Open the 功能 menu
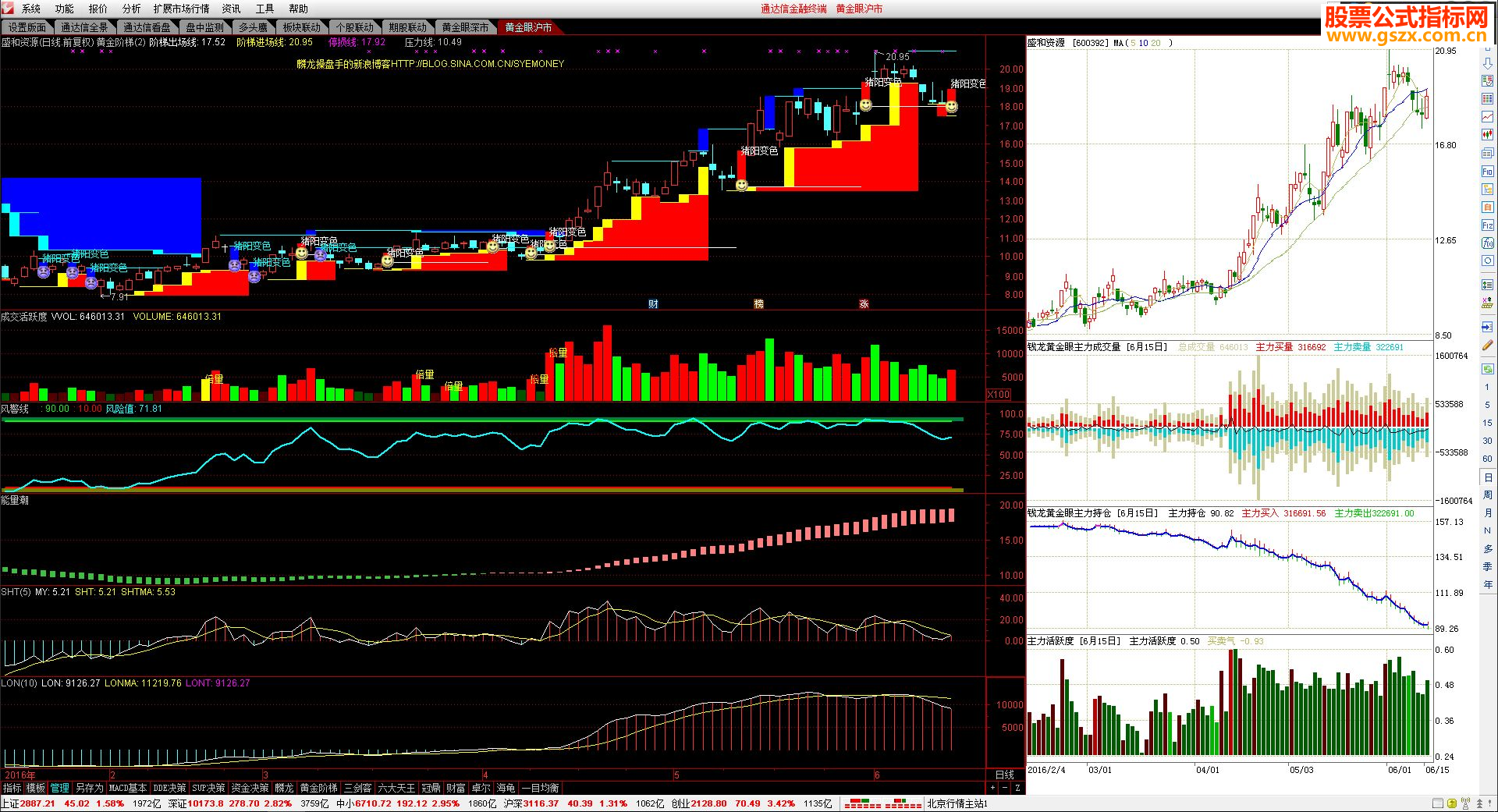The height and width of the screenshot is (812, 1498). coord(65,9)
